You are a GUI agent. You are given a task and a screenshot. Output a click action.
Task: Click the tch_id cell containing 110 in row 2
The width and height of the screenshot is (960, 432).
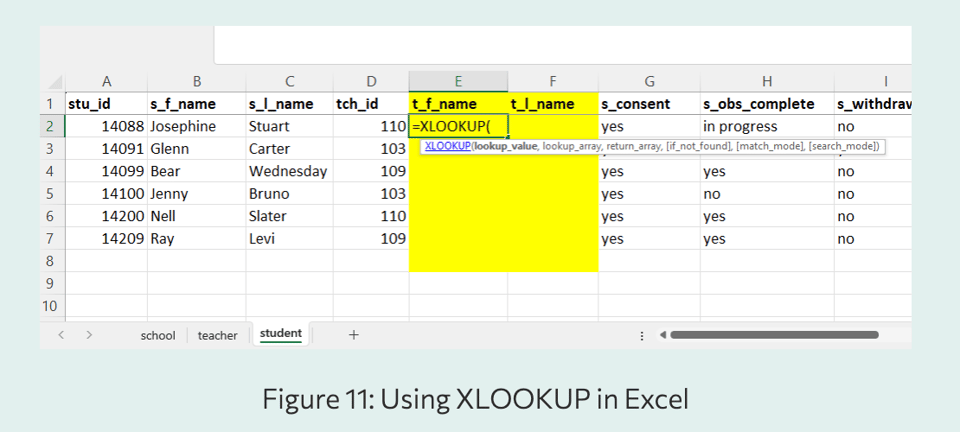(371, 126)
